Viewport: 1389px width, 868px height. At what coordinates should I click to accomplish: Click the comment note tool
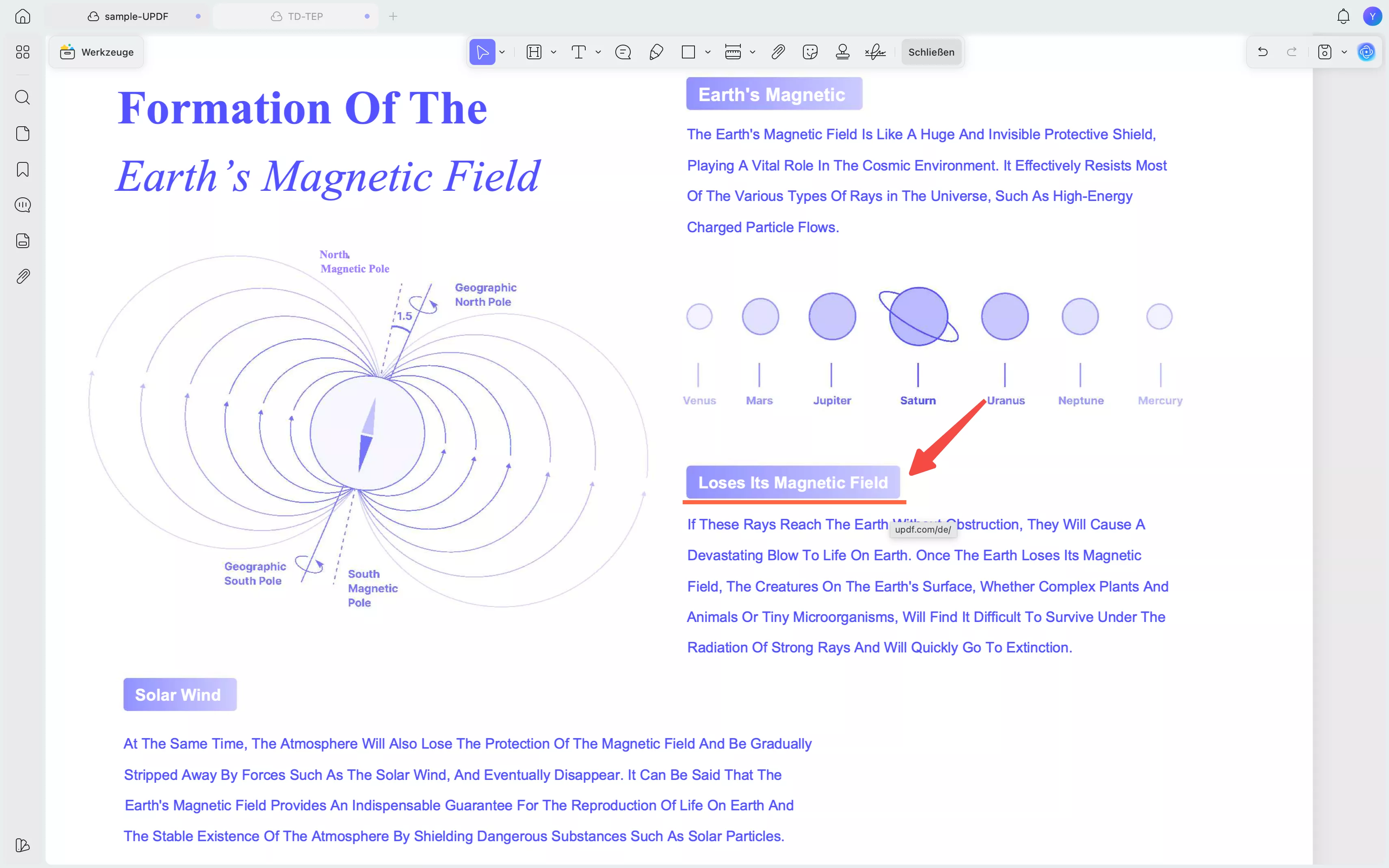point(623,52)
